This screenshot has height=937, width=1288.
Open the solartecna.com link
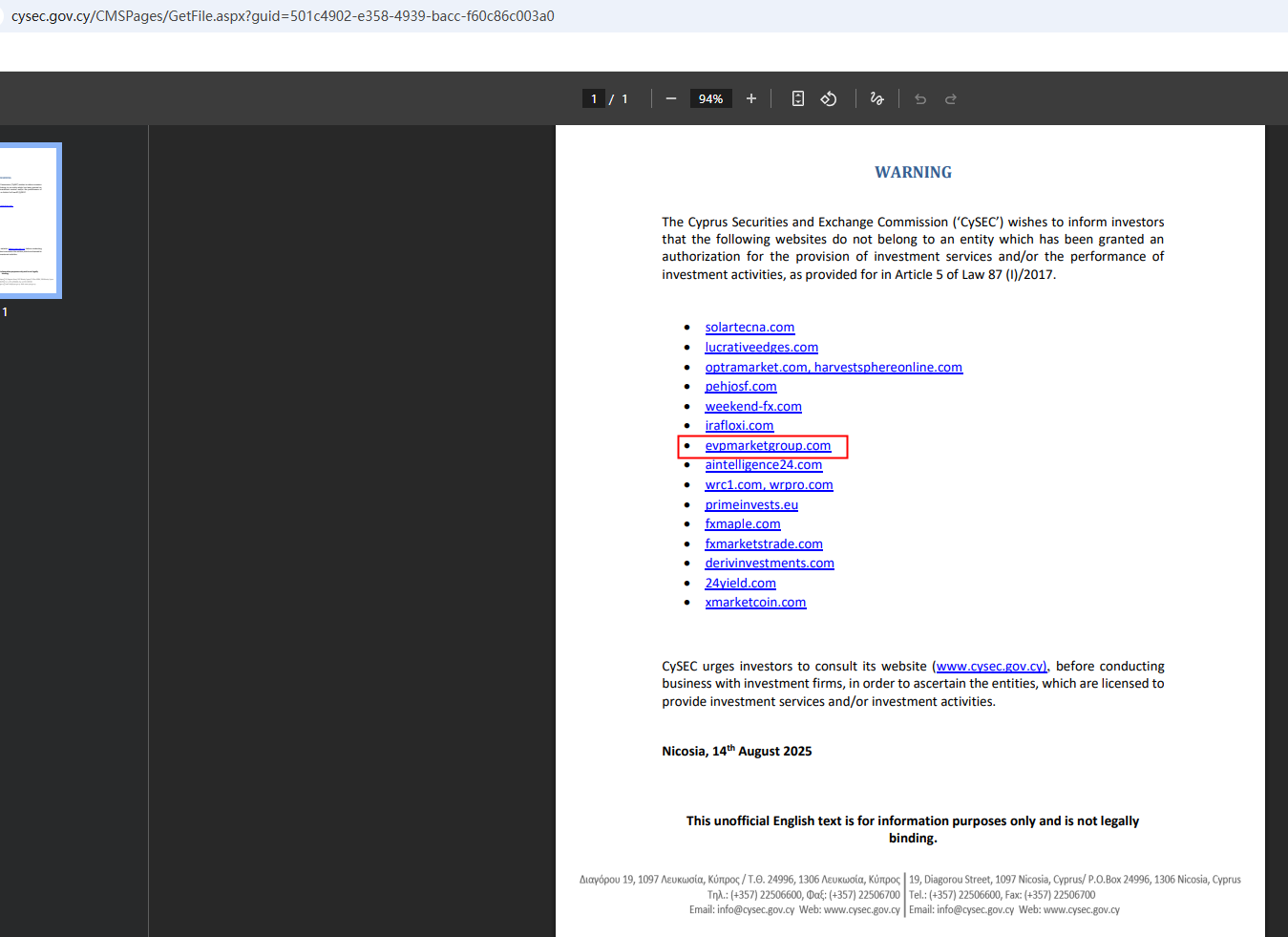click(750, 328)
